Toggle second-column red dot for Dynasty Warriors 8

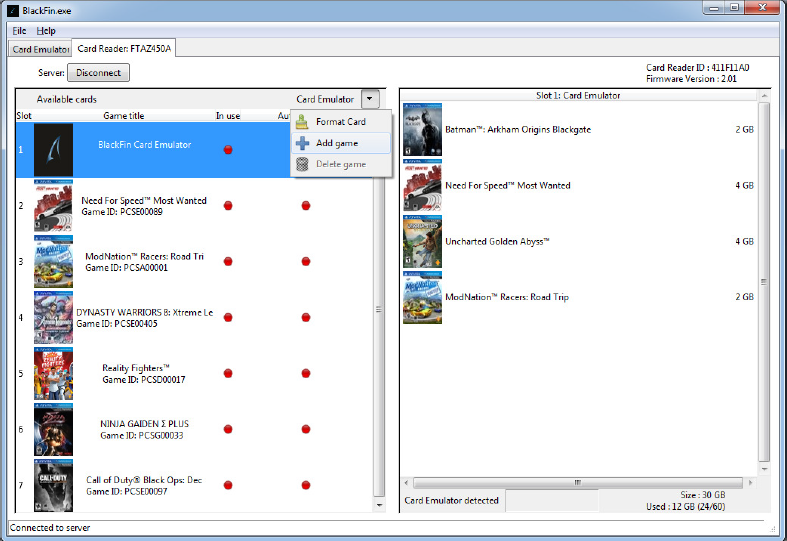306,317
